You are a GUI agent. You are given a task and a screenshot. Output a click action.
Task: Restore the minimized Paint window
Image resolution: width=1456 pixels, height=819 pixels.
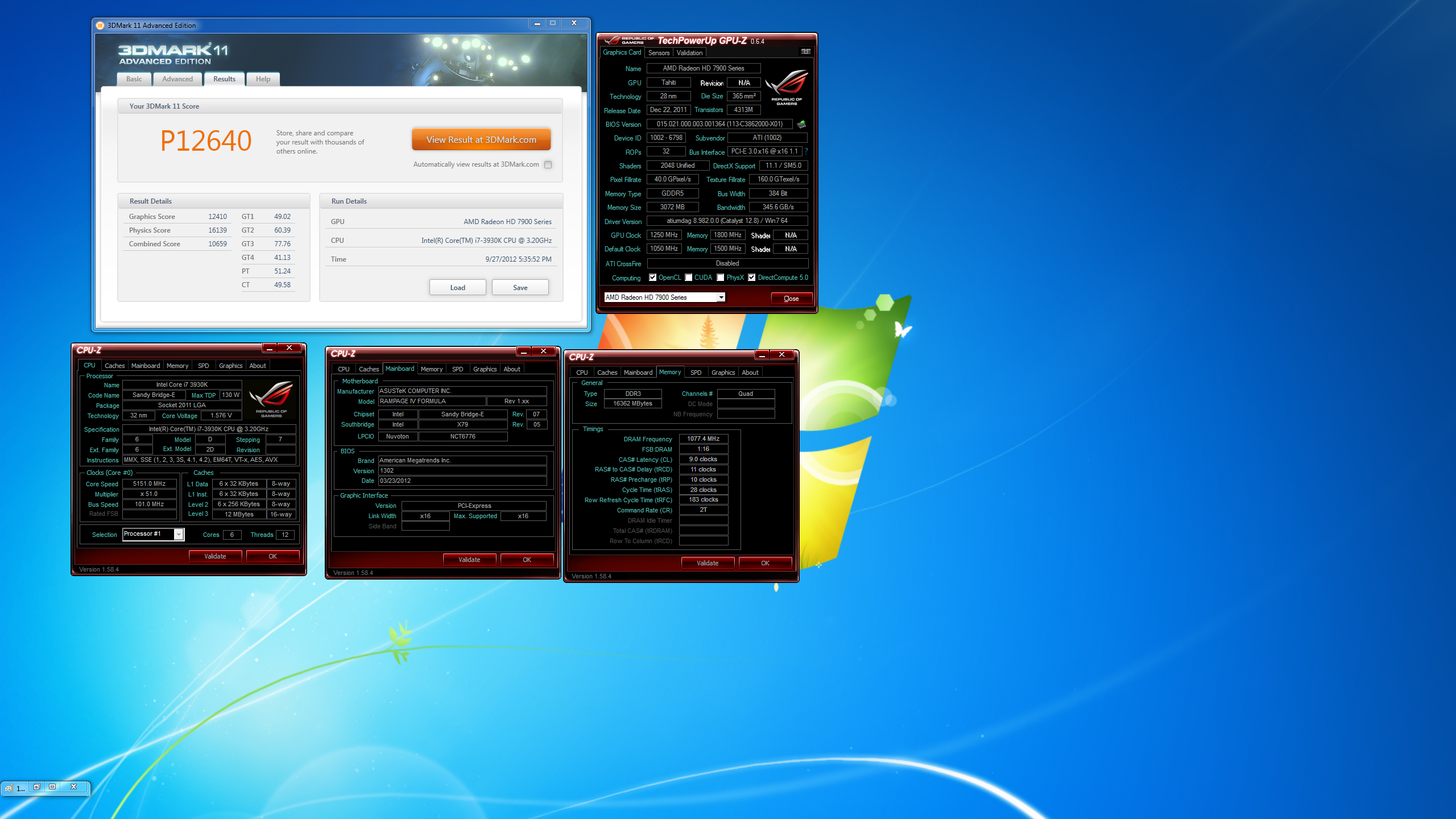[x=37, y=787]
